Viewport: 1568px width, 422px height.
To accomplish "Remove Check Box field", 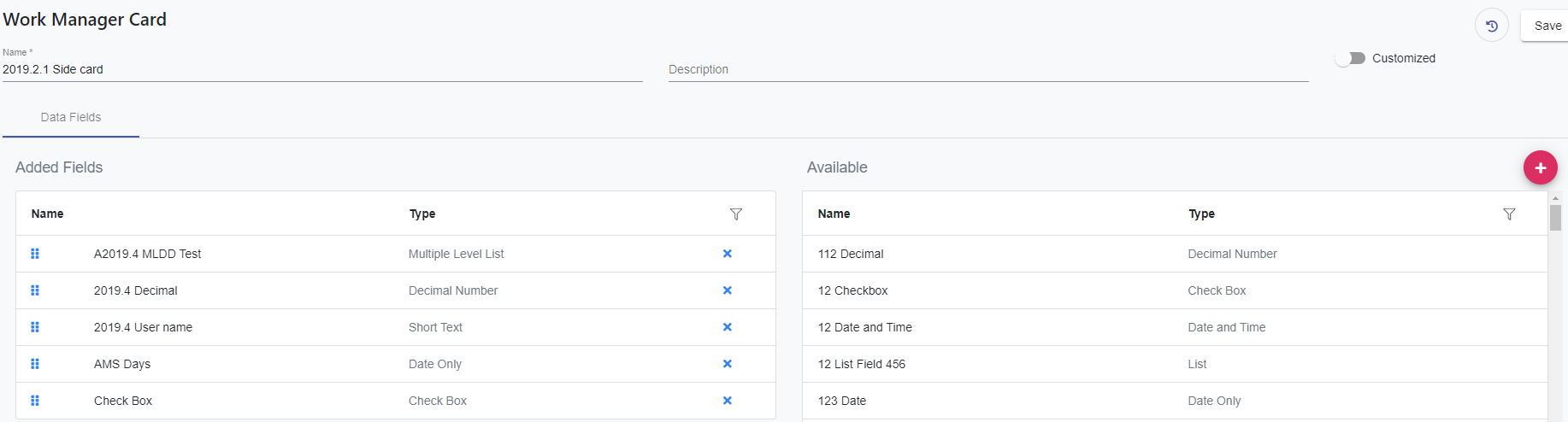I will (x=728, y=401).
